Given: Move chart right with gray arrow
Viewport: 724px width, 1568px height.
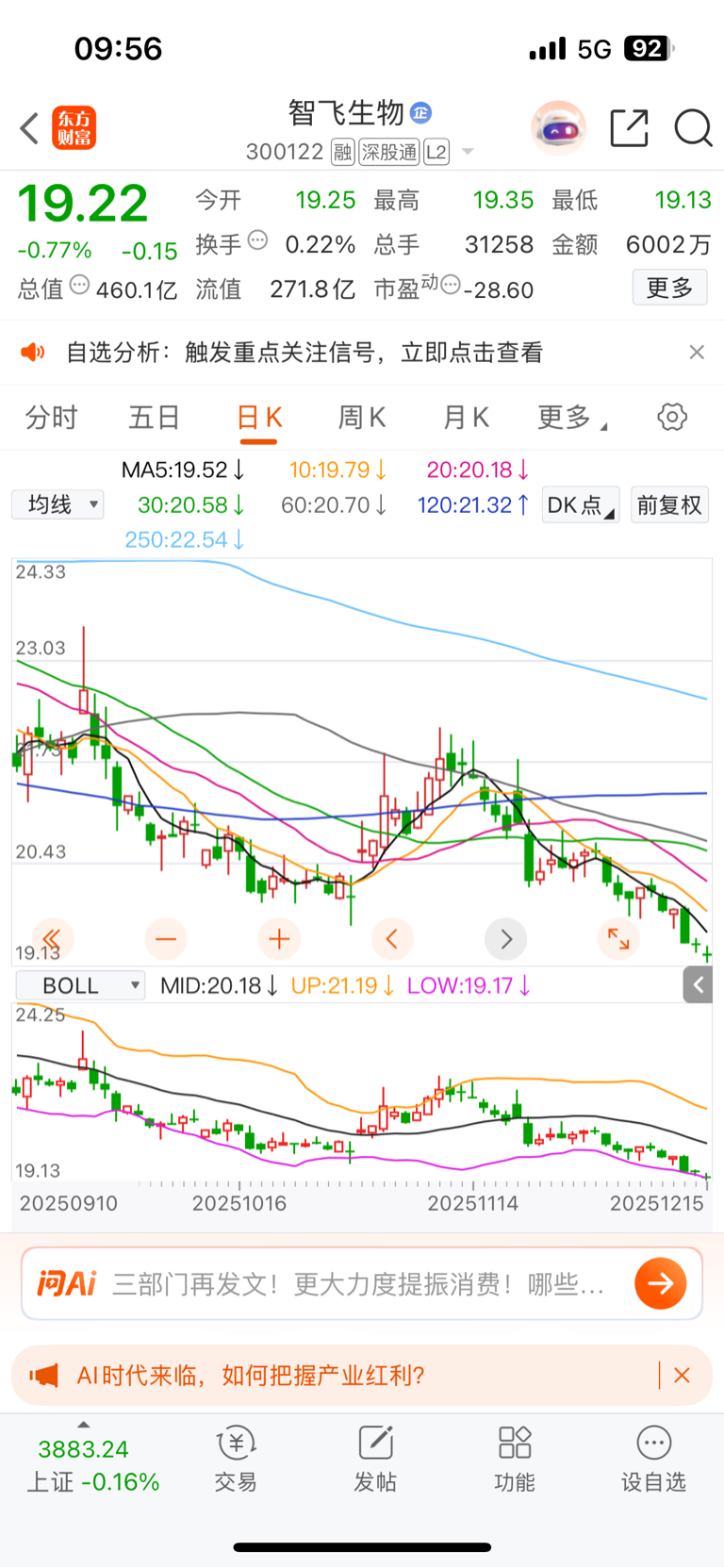Looking at the screenshot, I should pyautogui.click(x=506, y=938).
